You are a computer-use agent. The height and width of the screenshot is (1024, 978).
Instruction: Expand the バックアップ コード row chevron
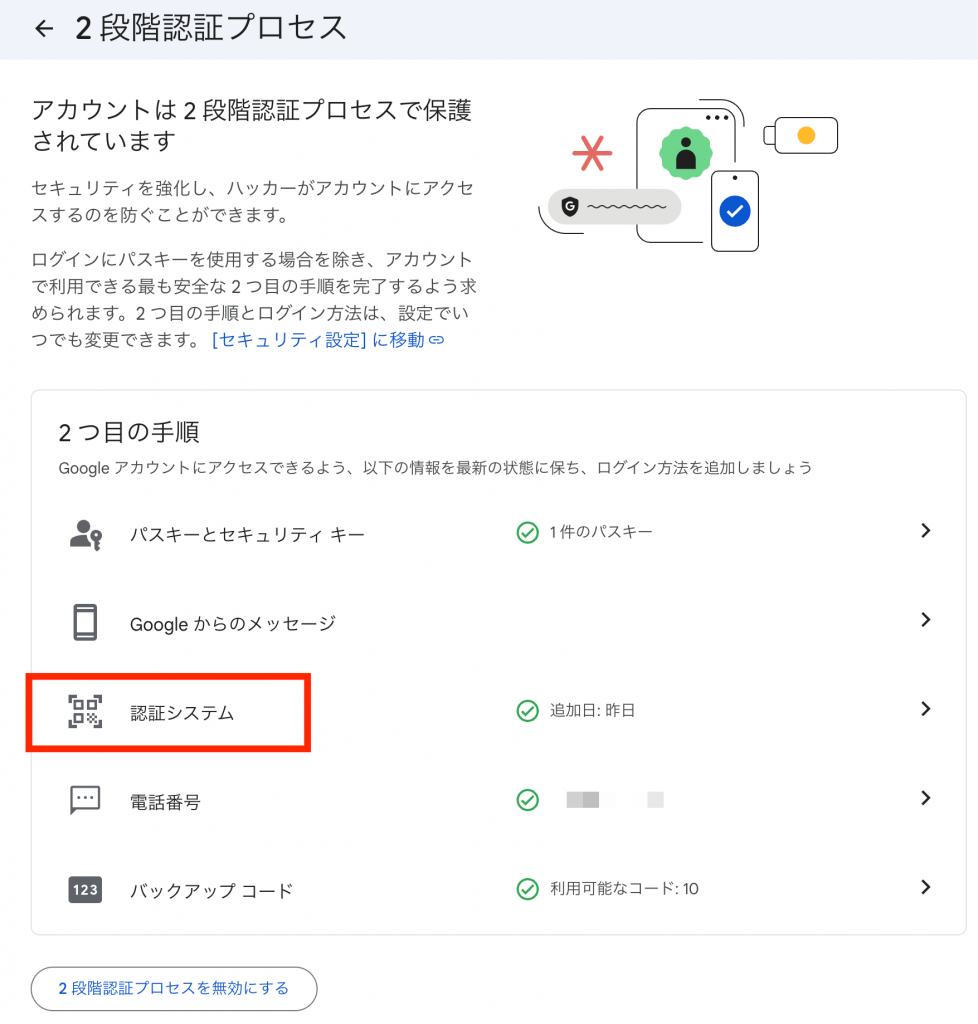(x=925, y=887)
